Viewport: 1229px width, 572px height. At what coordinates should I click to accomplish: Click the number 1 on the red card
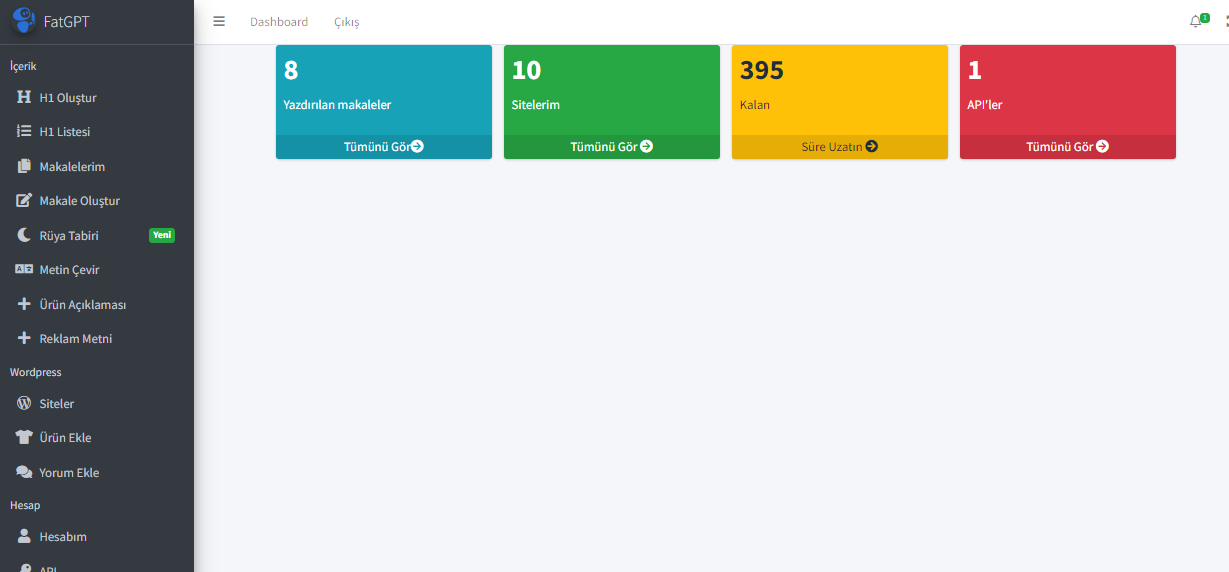coord(975,70)
